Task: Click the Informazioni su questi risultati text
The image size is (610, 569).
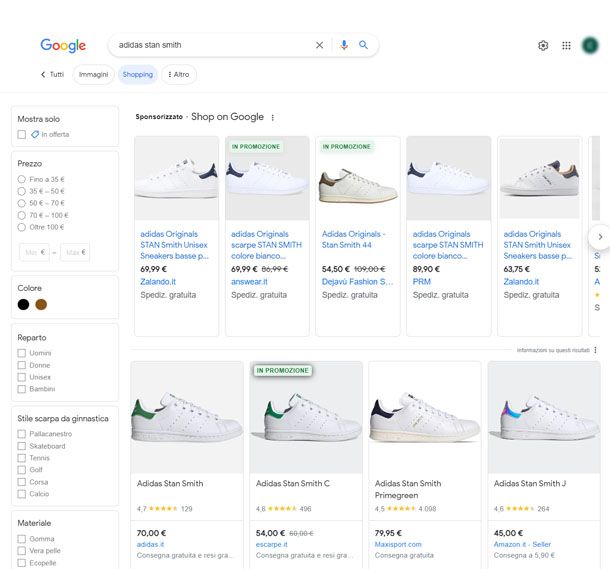Action: pyautogui.click(x=553, y=350)
